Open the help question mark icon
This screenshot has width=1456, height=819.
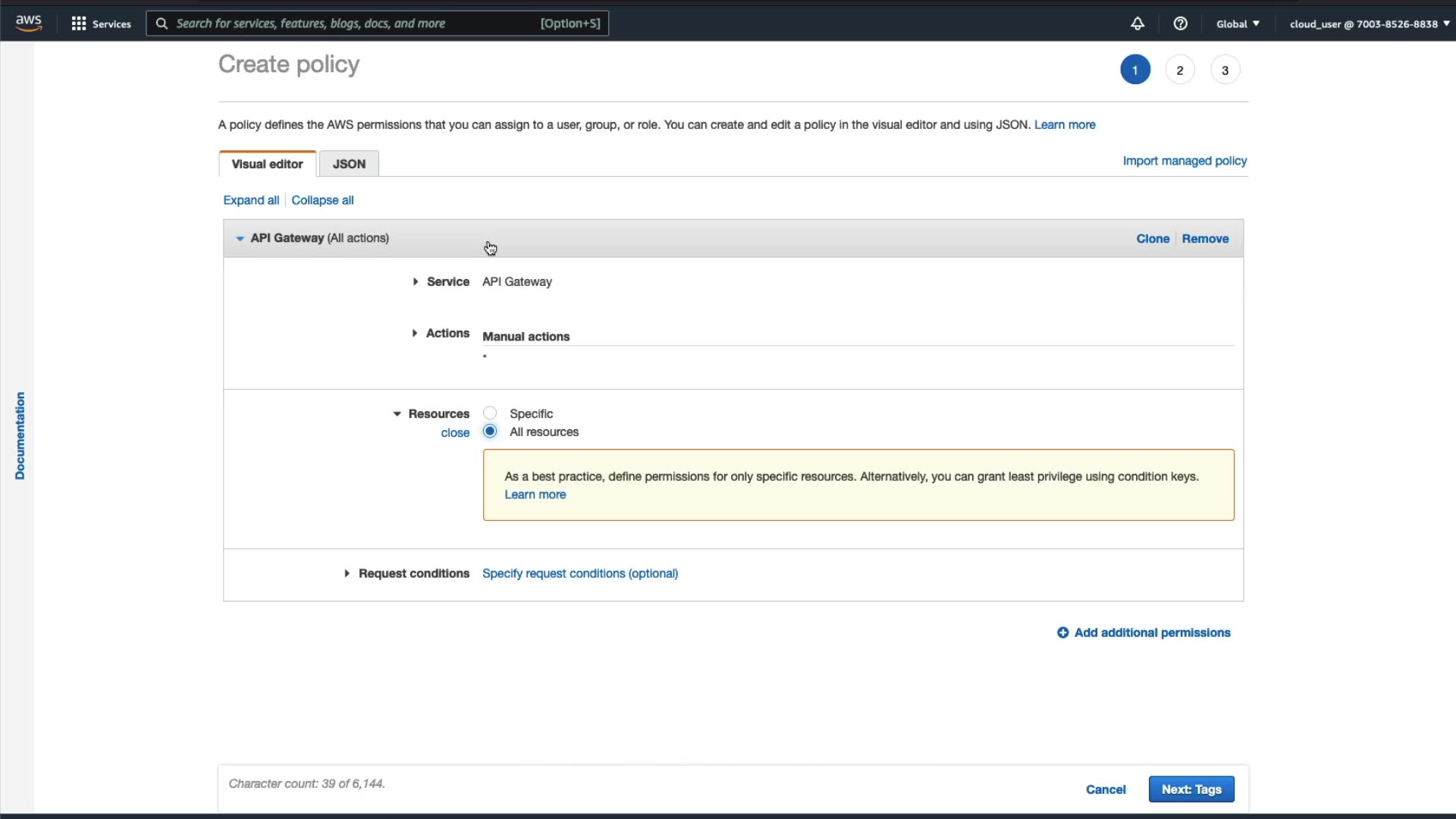[1180, 24]
